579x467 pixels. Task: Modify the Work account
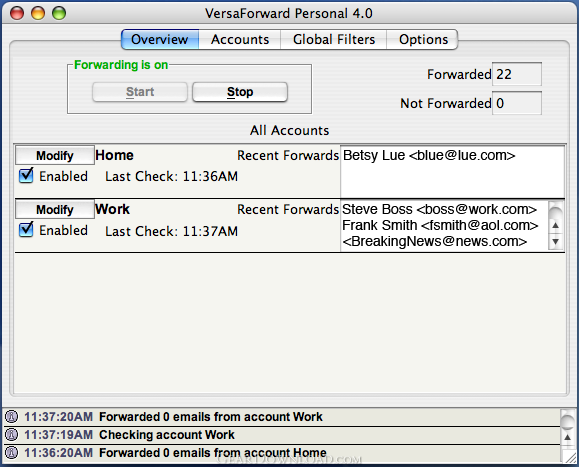[x=55, y=210]
